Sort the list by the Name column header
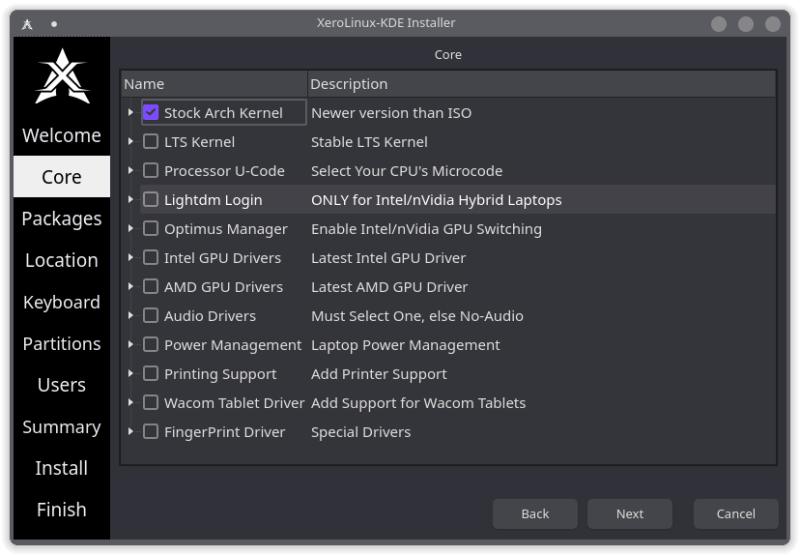 click(213, 84)
